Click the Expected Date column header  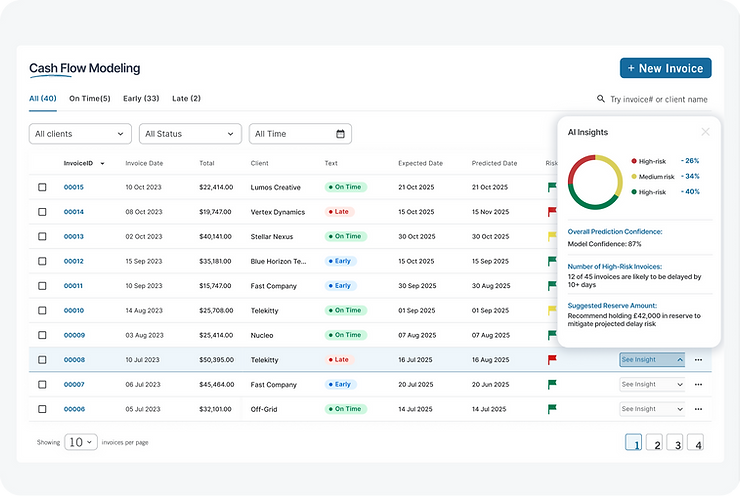[x=420, y=163]
